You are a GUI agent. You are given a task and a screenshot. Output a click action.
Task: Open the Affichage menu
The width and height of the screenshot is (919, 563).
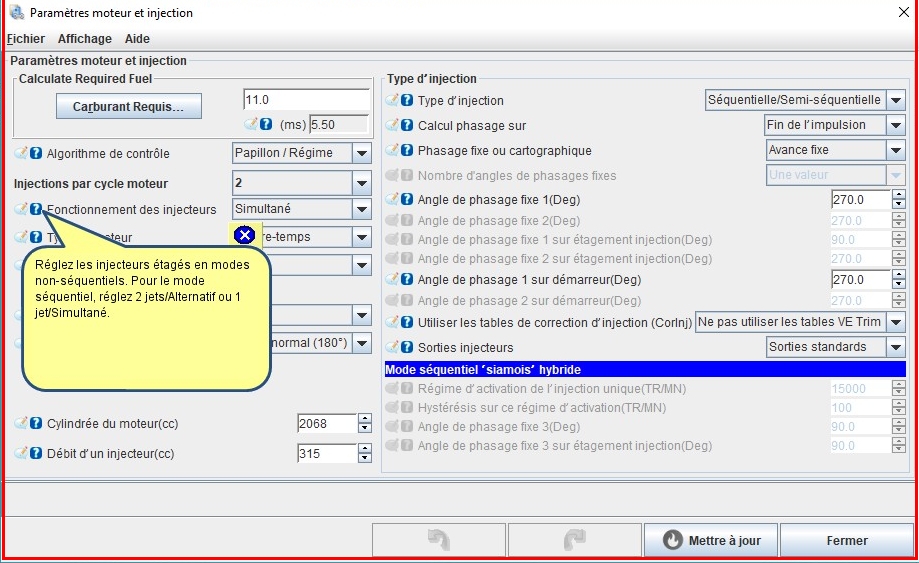pos(85,39)
